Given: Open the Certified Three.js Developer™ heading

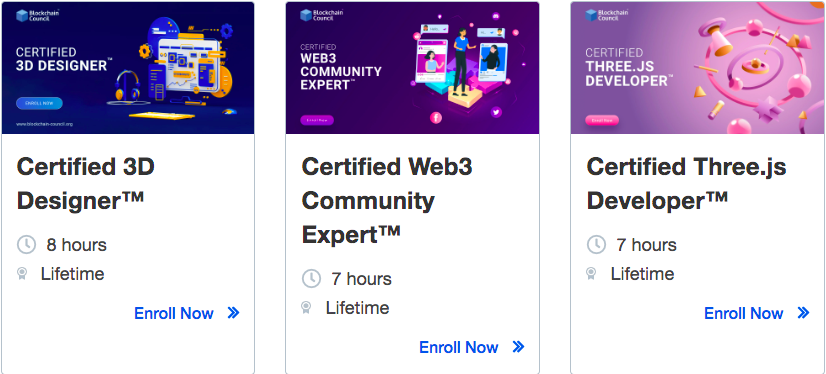Looking at the screenshot, I should 686,184.
